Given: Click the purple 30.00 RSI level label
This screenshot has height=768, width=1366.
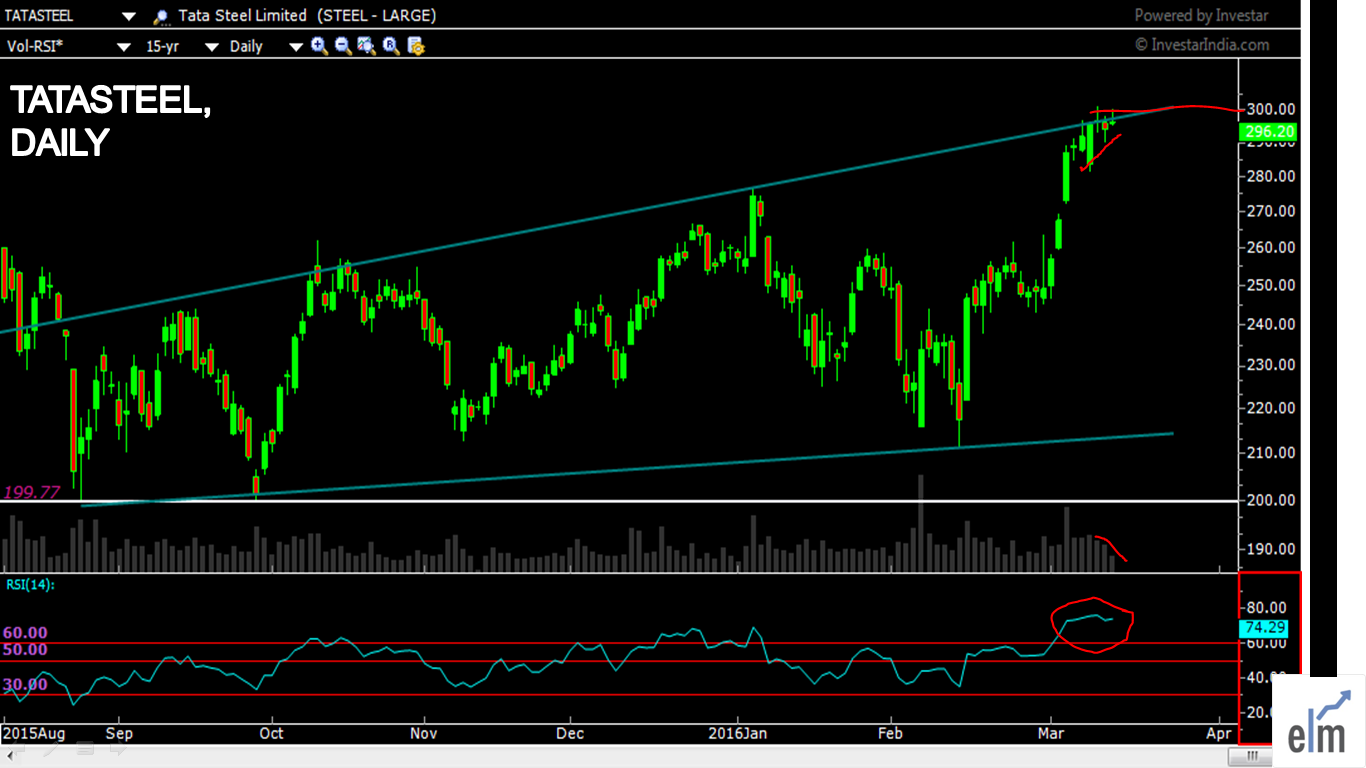Looking at the screenshot, I should coord(25,684).
